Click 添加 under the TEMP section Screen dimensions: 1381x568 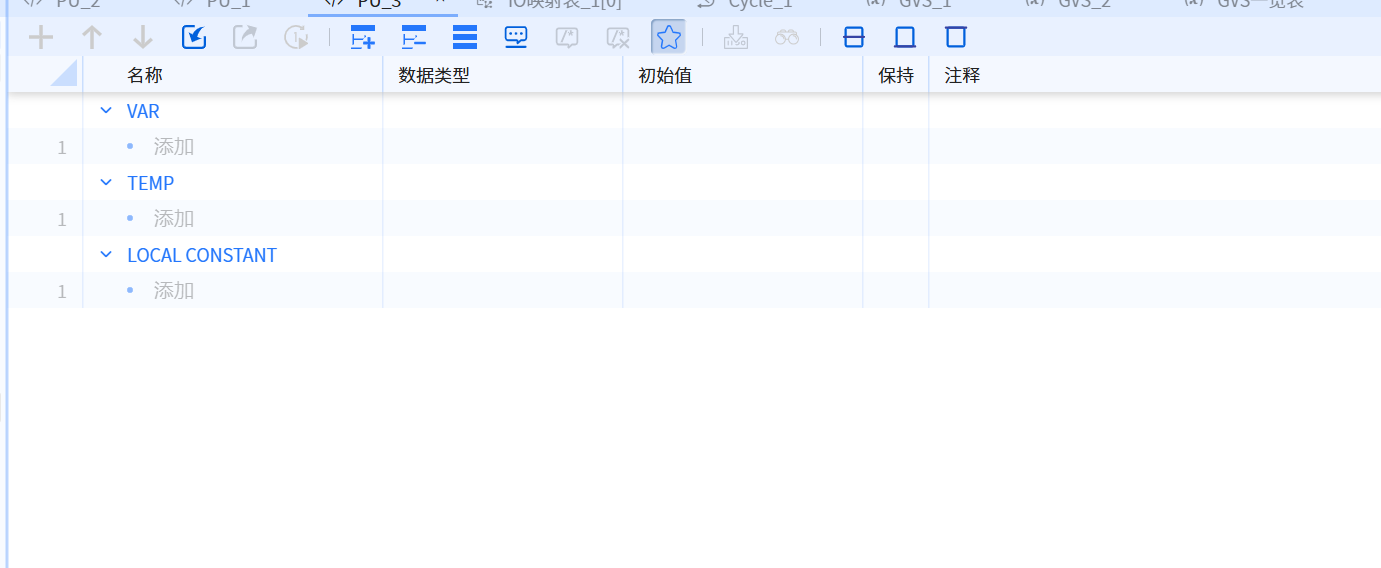click(x=173, y=219)
